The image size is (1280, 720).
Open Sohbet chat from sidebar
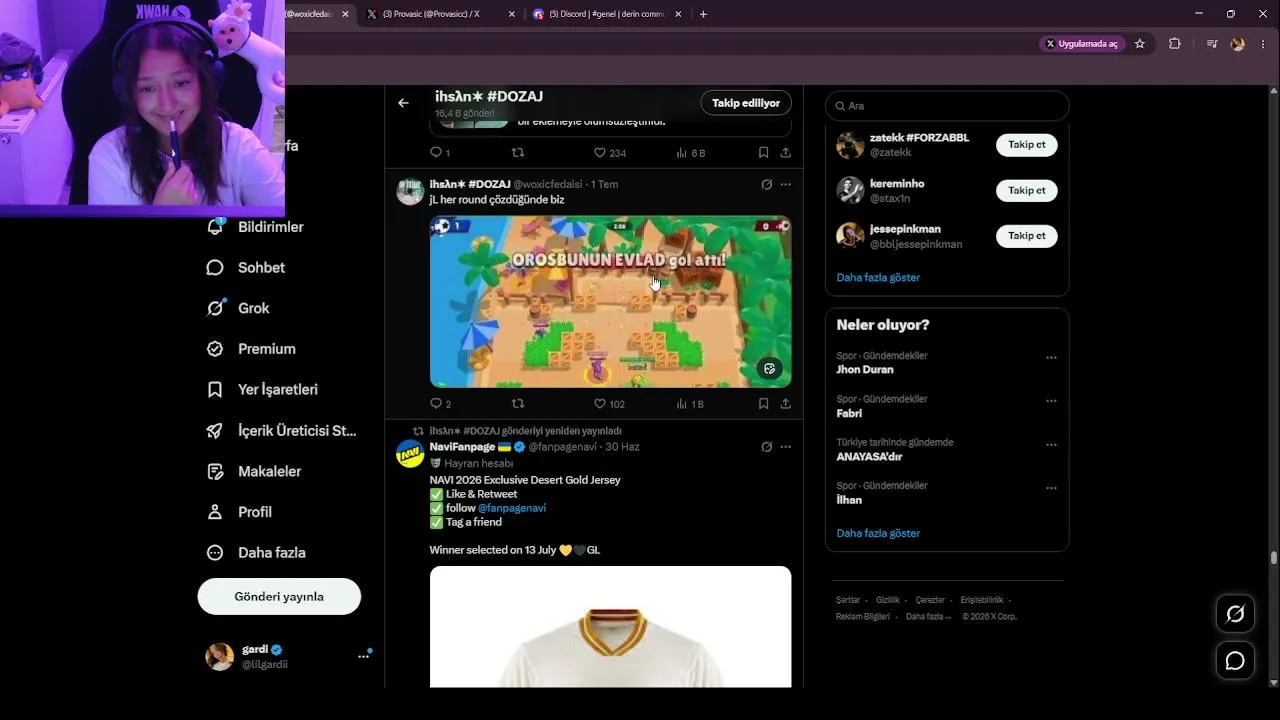[x=246, y=268]
